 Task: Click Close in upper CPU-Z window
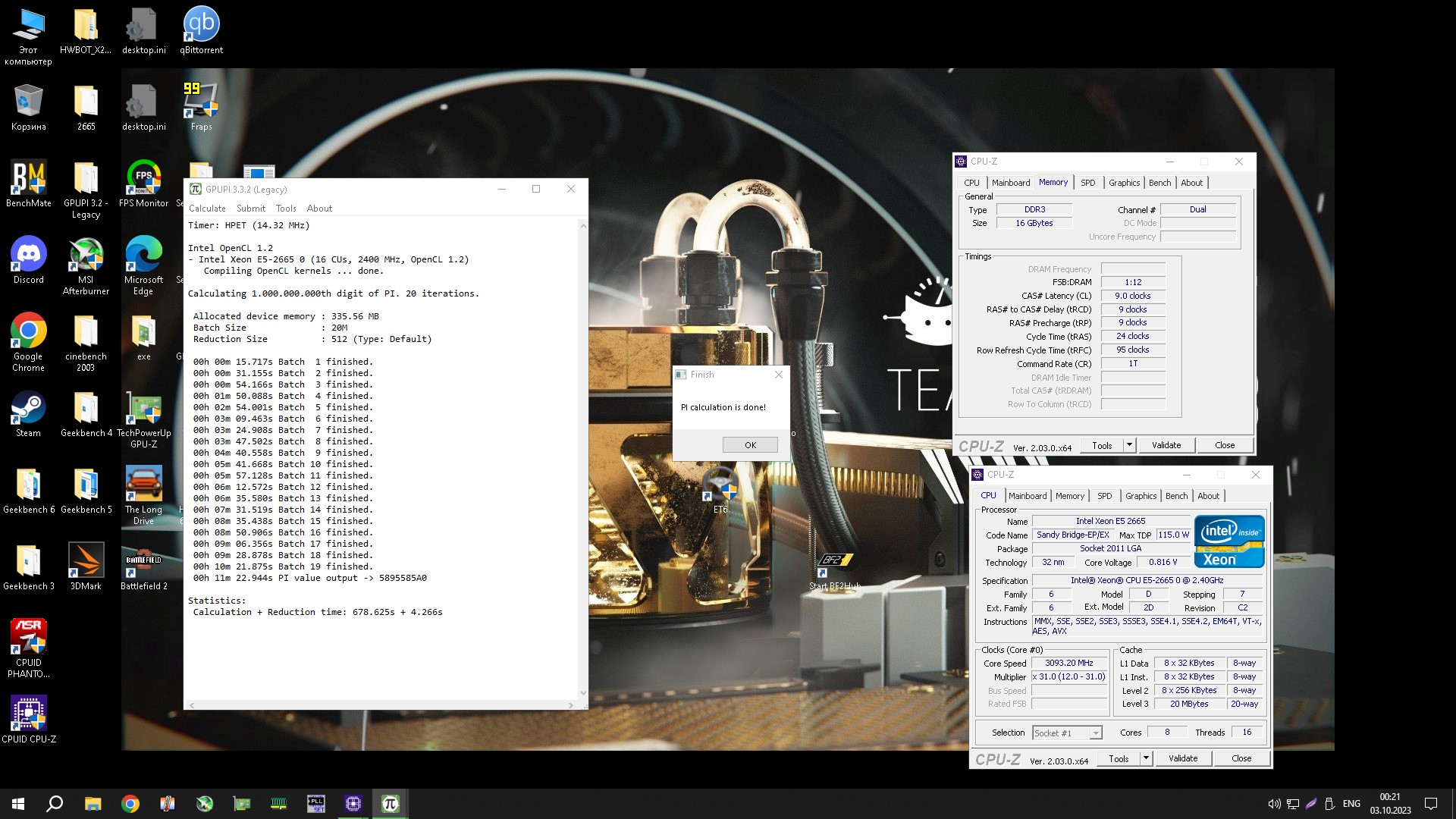pyautogui.click(x=1225, y=445)
